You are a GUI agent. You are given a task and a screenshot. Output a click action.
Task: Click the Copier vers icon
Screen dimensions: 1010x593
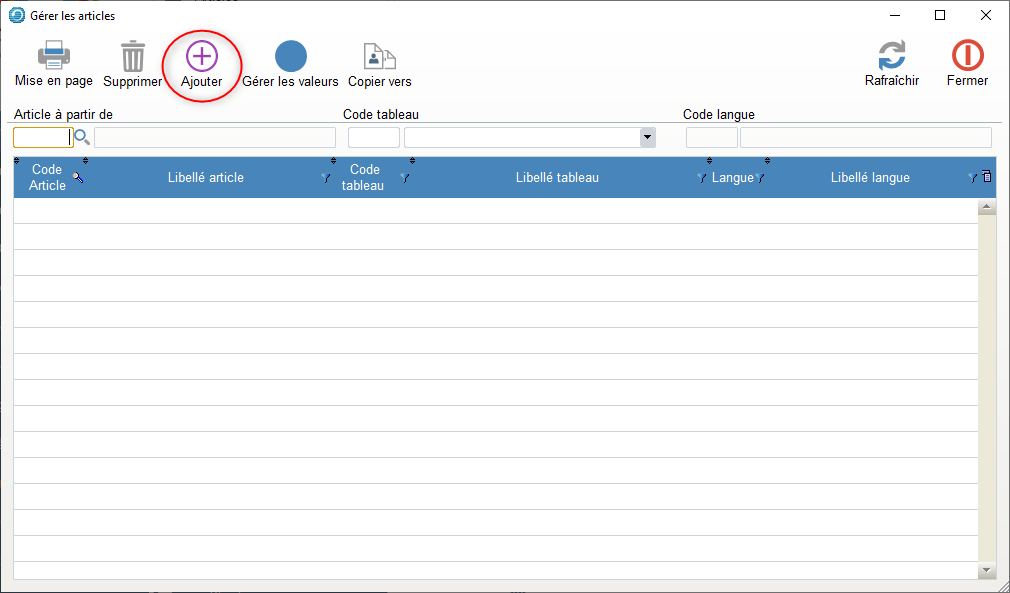tap(379, 56)
